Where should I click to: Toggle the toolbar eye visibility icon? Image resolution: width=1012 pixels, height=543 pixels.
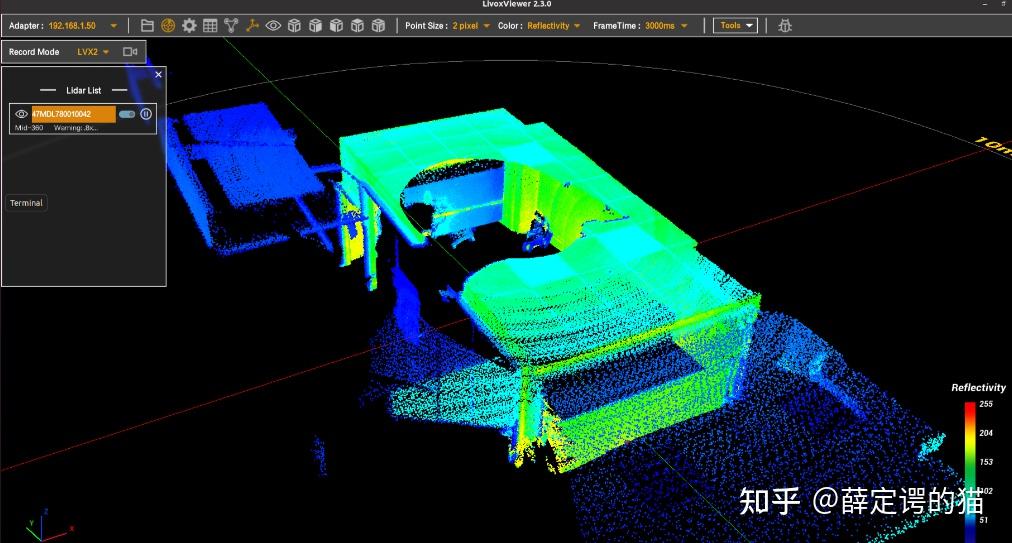pyautogui.click(x=273, y=25)
